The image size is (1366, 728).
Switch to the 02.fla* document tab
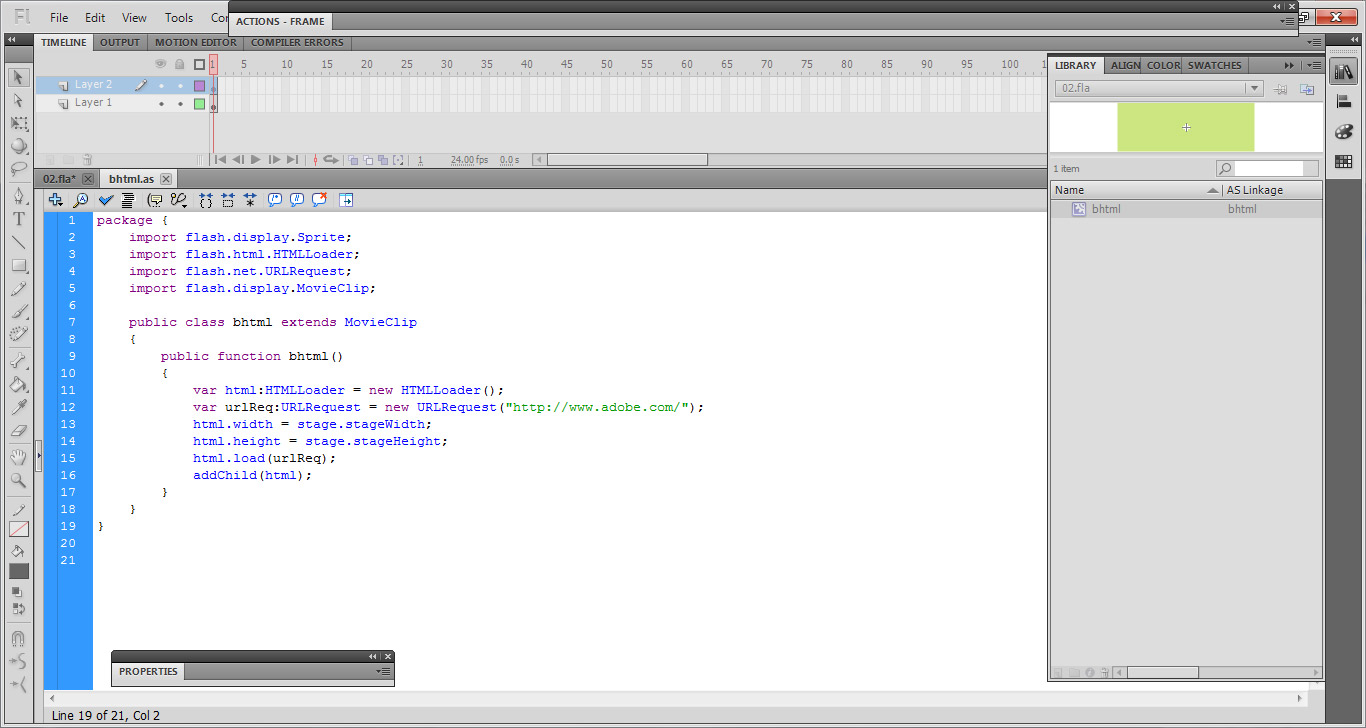(60, 179)
